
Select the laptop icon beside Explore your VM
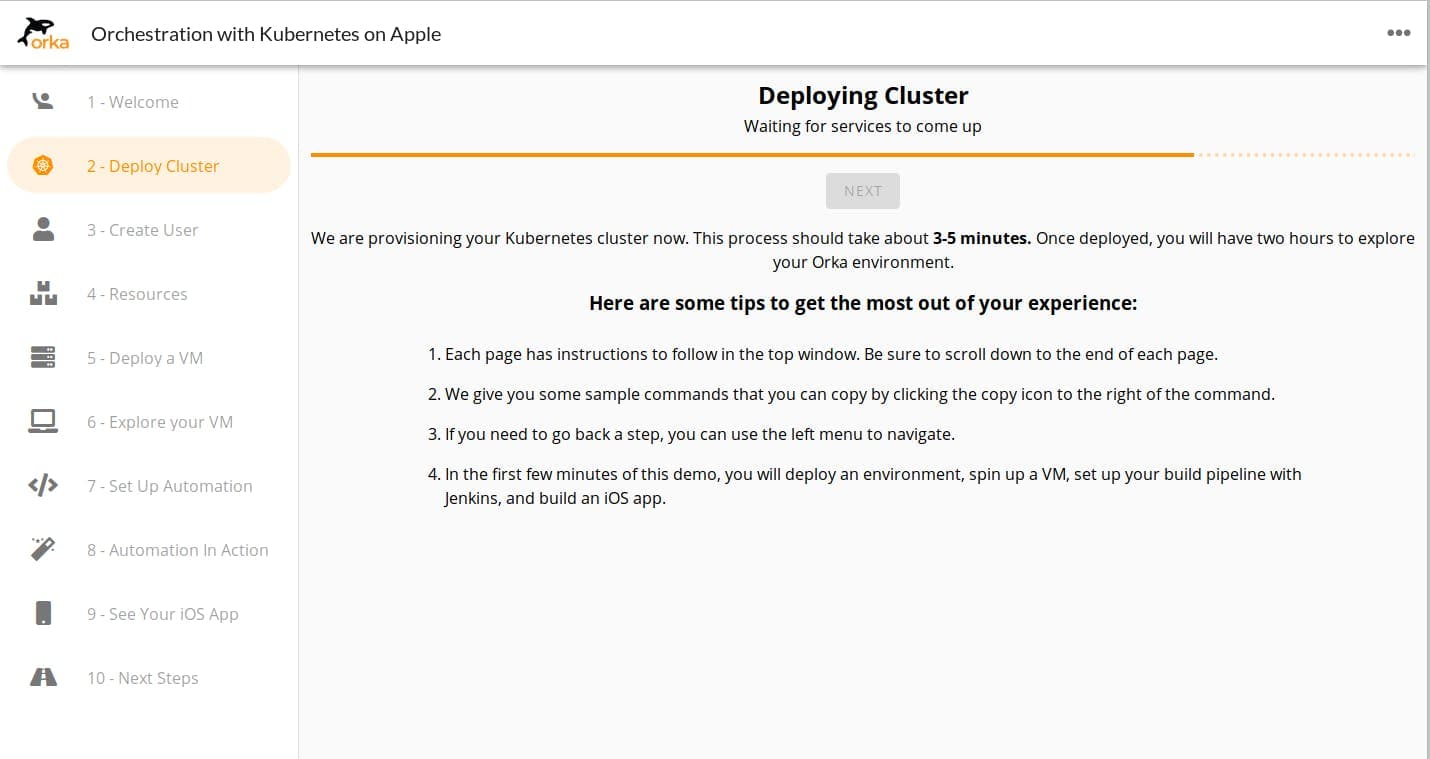[x=41, y=421]
